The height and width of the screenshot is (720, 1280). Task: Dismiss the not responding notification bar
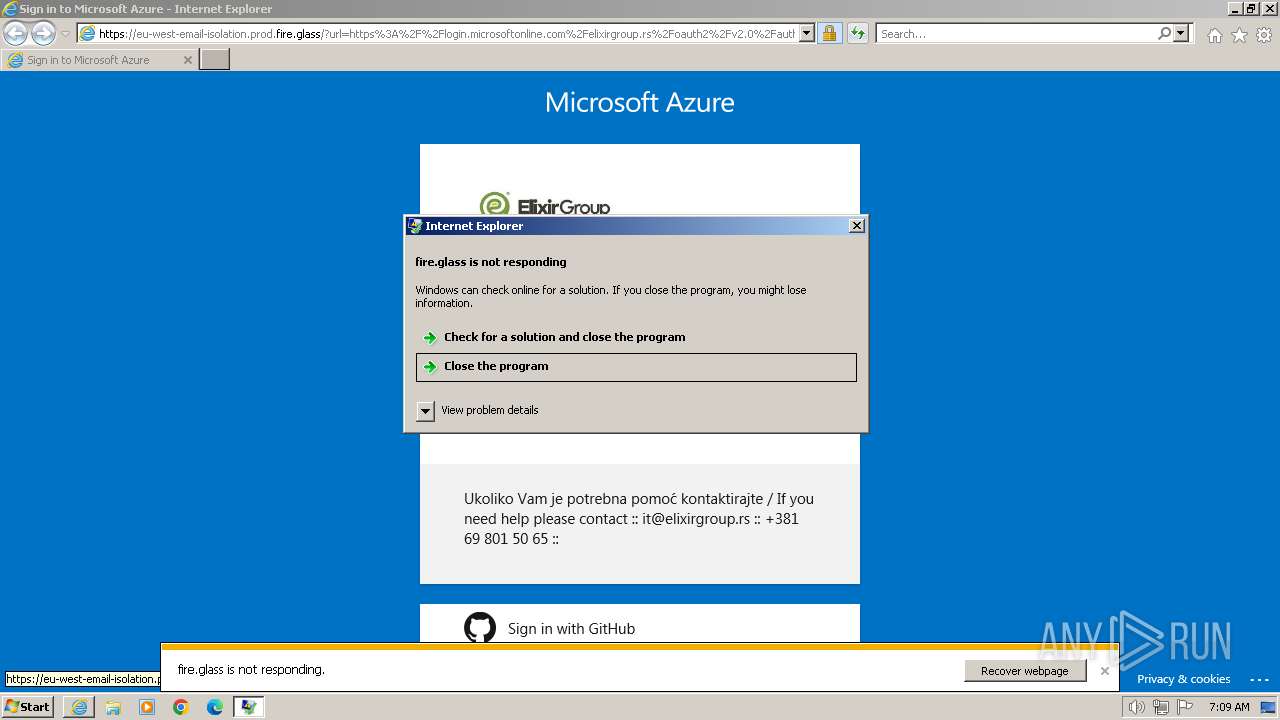[1105, 671]
